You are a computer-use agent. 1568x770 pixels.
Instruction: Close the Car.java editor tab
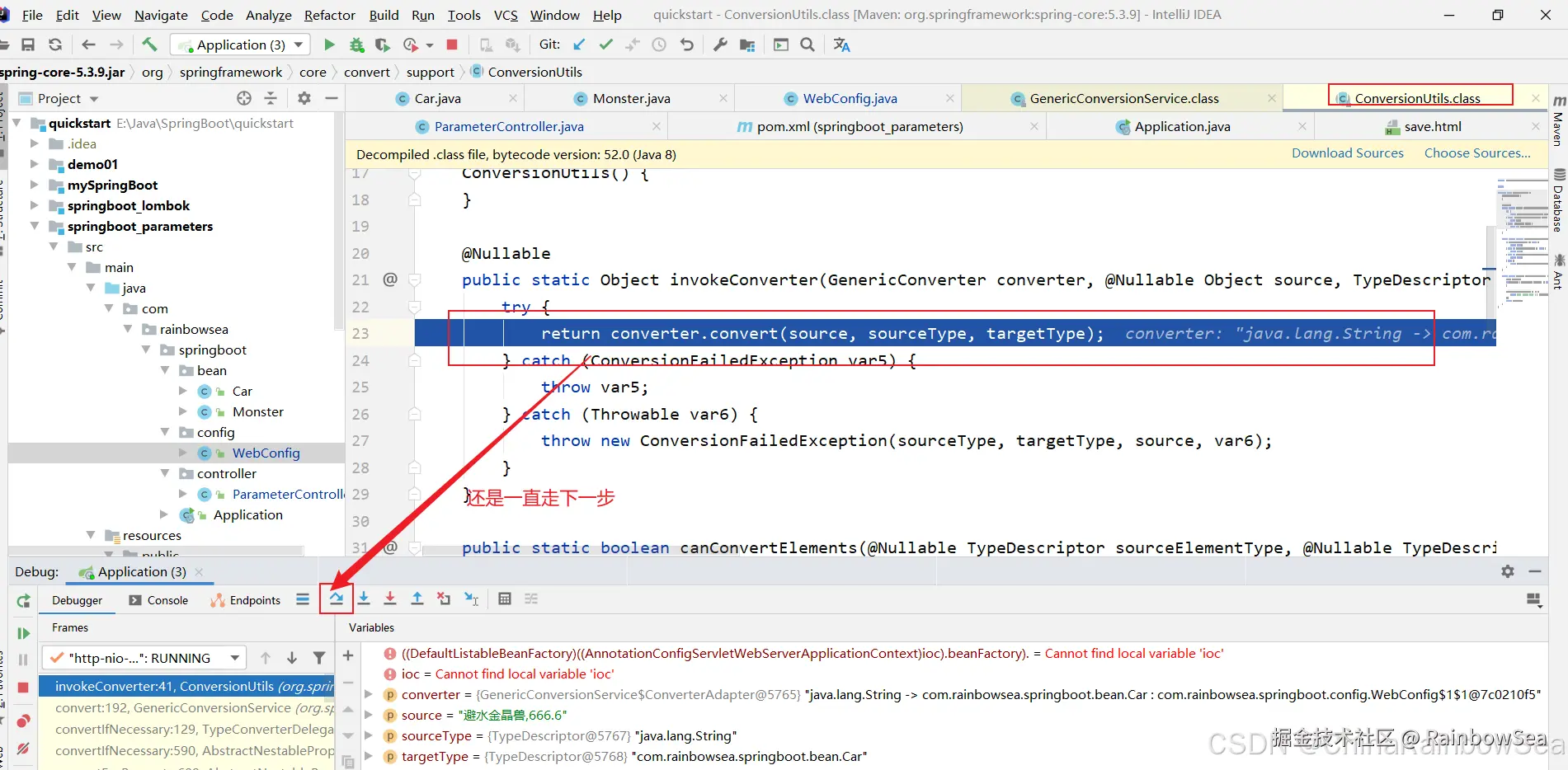coord(512,98)
